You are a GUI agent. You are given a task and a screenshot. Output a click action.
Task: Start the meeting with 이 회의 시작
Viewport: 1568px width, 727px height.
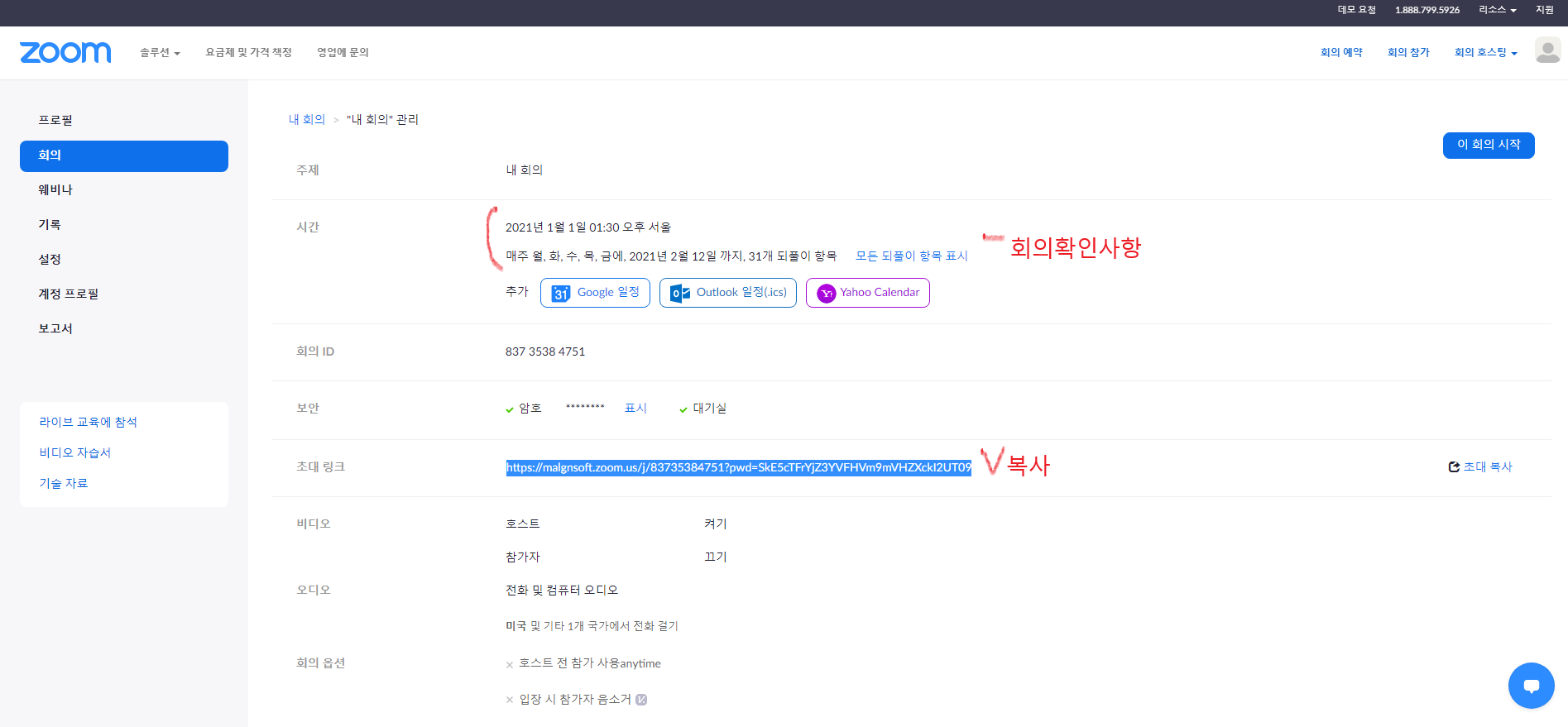click(x=1488, y=145)
